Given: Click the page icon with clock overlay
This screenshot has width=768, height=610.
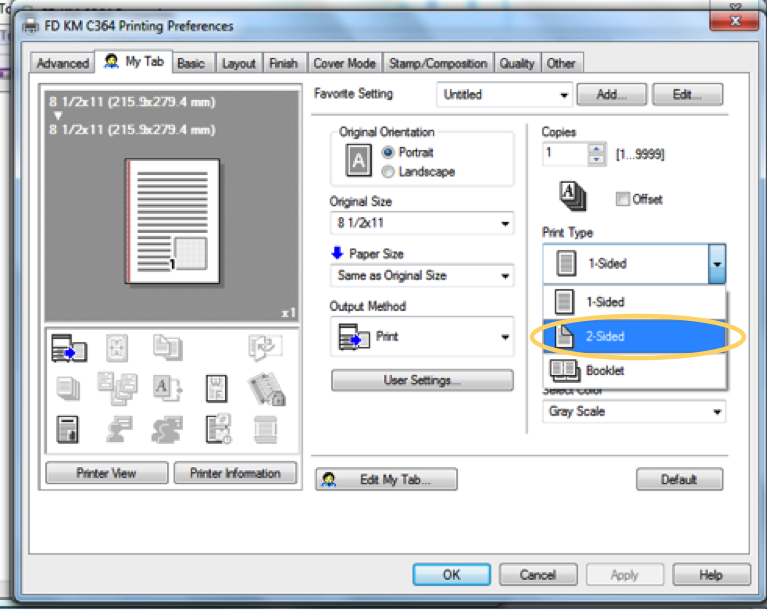Looking at the screenshot, I should coord(217,428).
